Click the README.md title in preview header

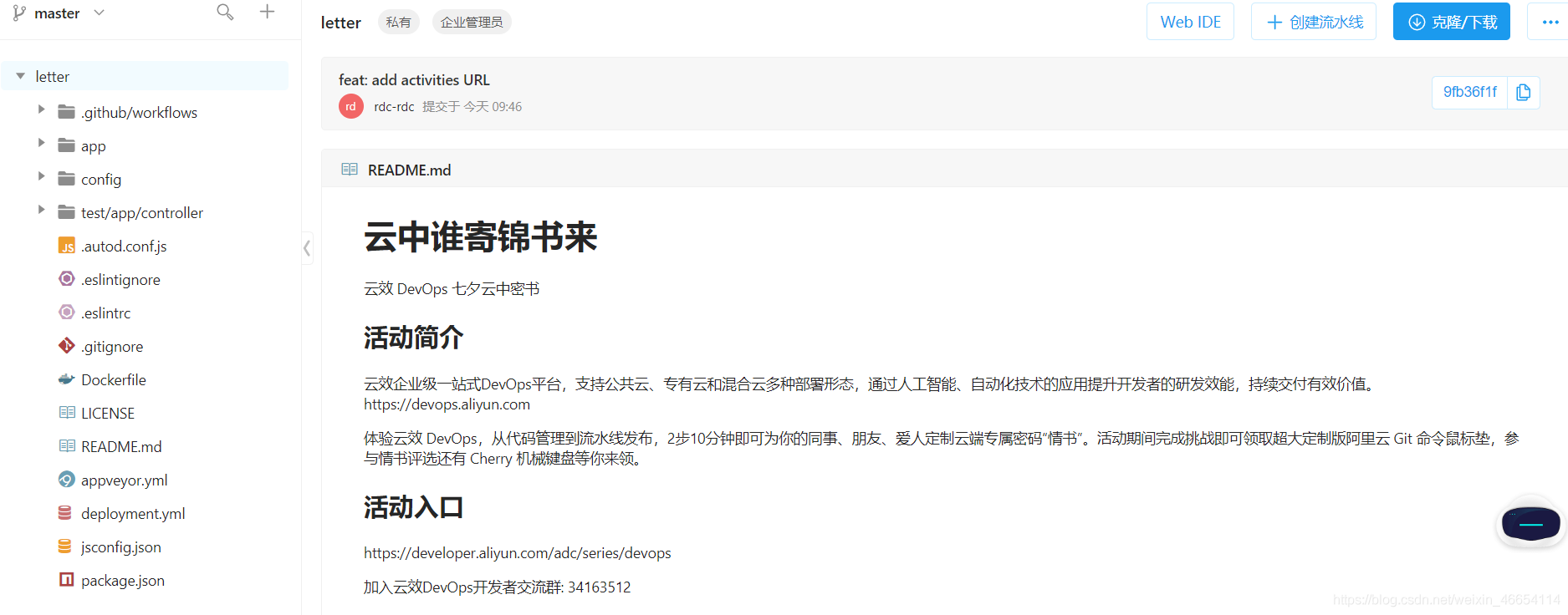[409, 170]
